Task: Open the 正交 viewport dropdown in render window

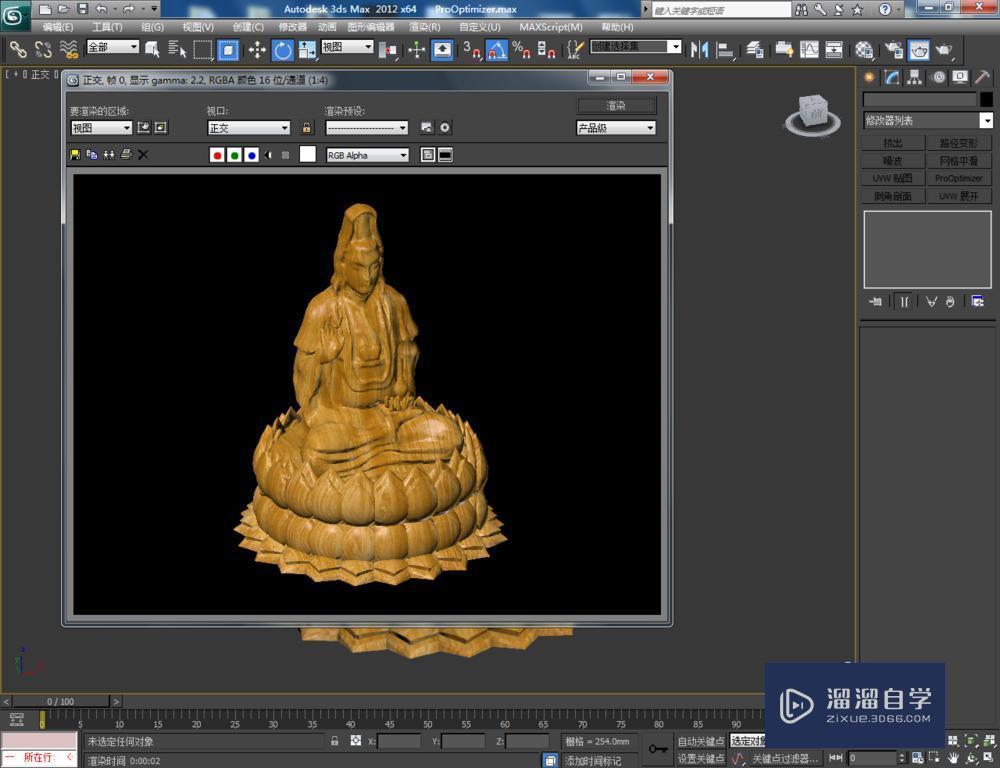Action: 248,127
